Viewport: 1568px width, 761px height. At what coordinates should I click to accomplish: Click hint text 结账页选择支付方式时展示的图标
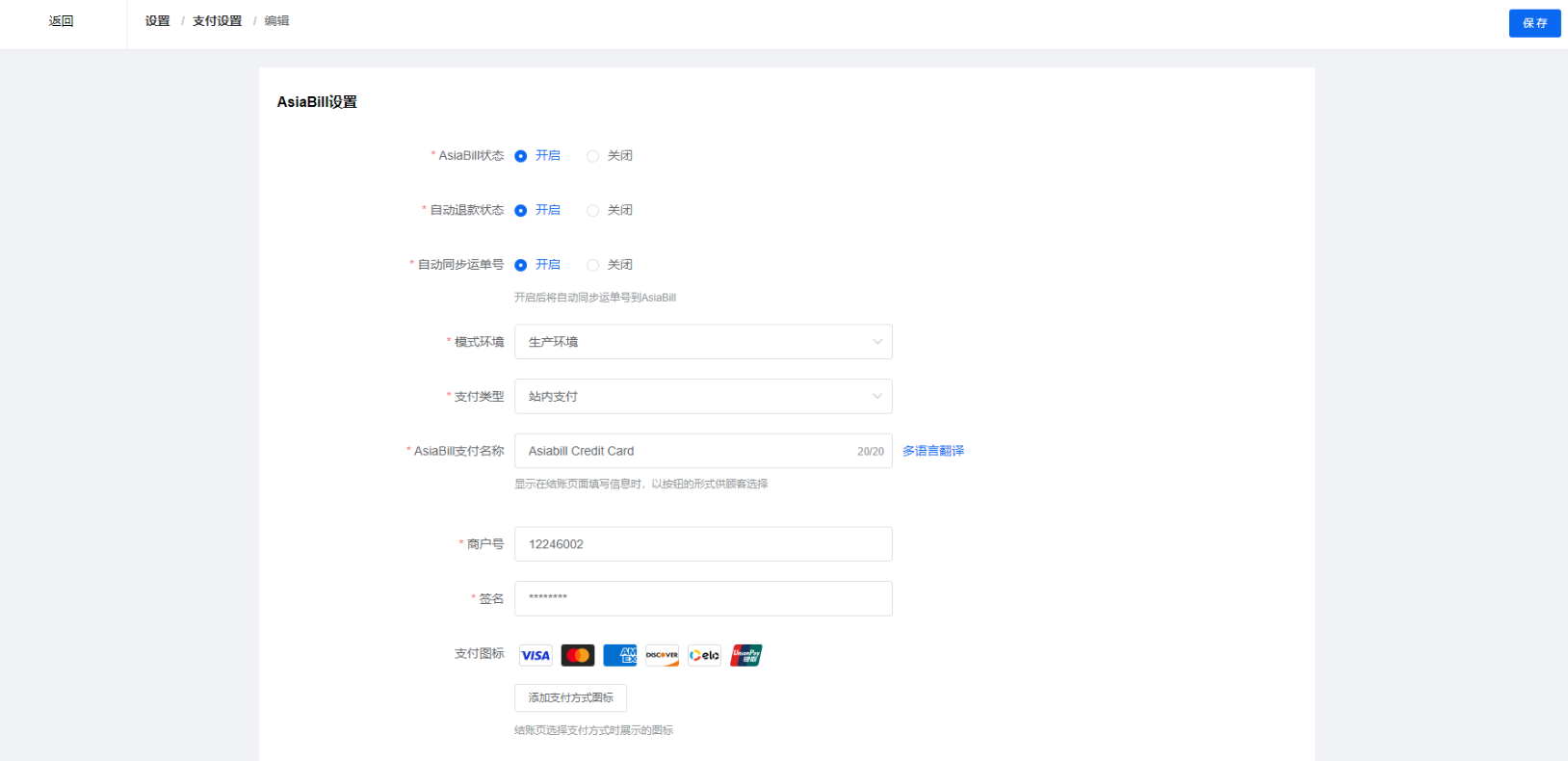point(593,730)
